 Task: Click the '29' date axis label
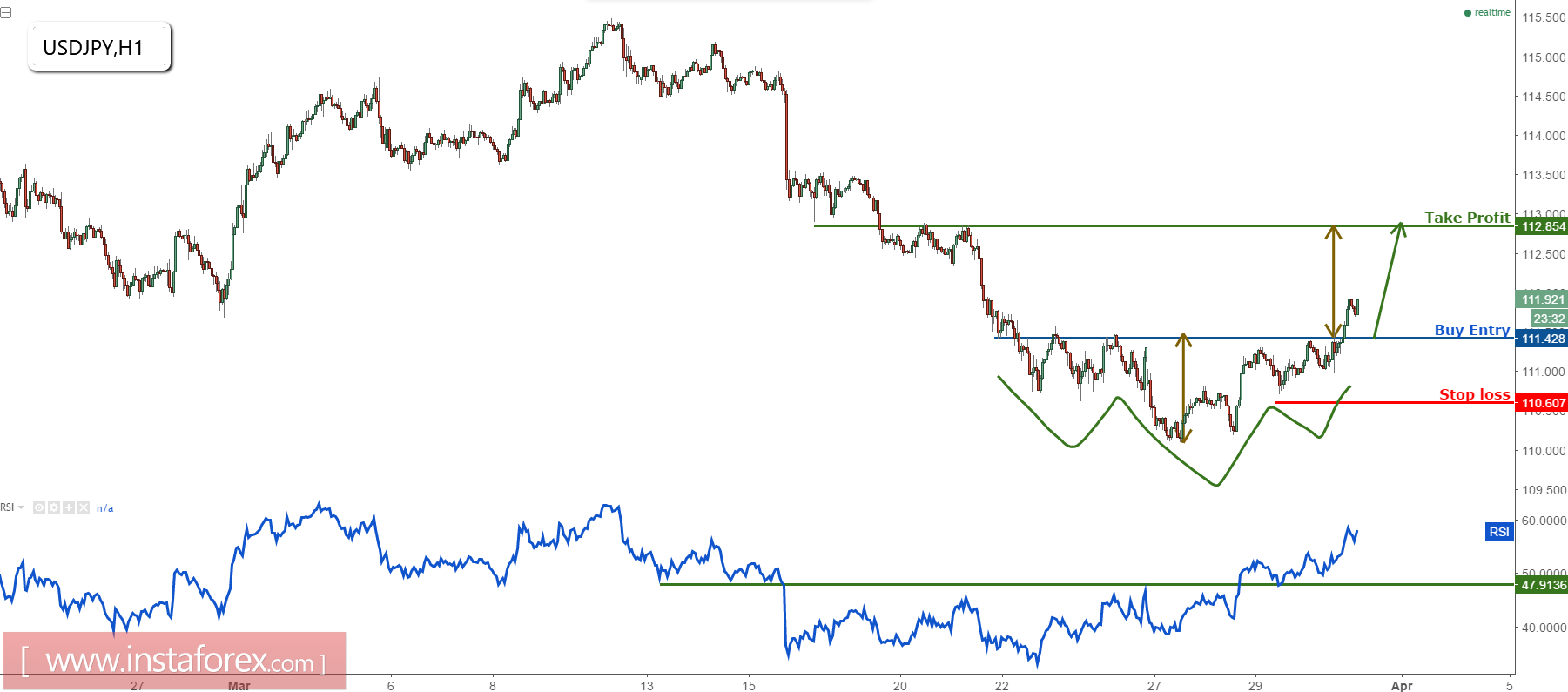1255,686
